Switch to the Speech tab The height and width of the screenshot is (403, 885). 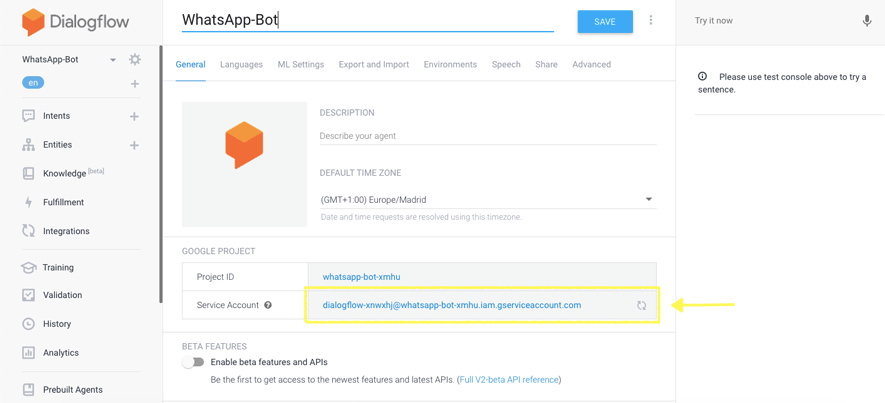point(506,64)
